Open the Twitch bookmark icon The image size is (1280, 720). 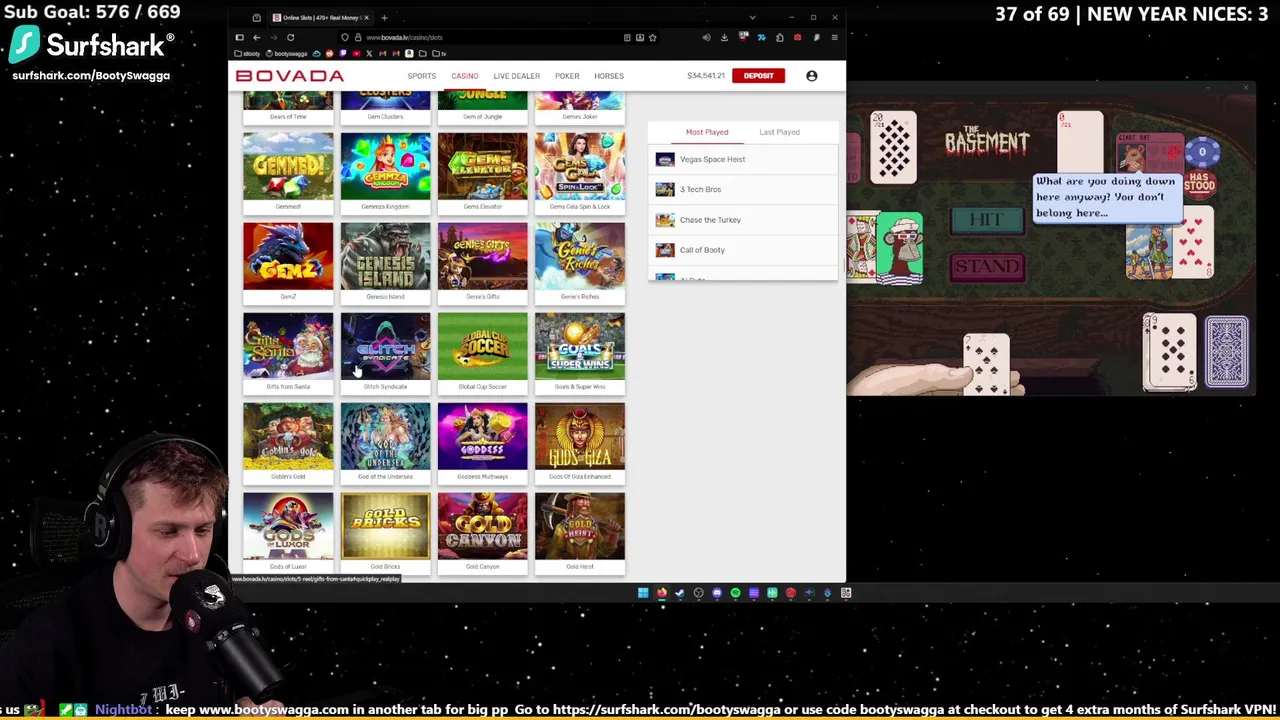(343, 53)
